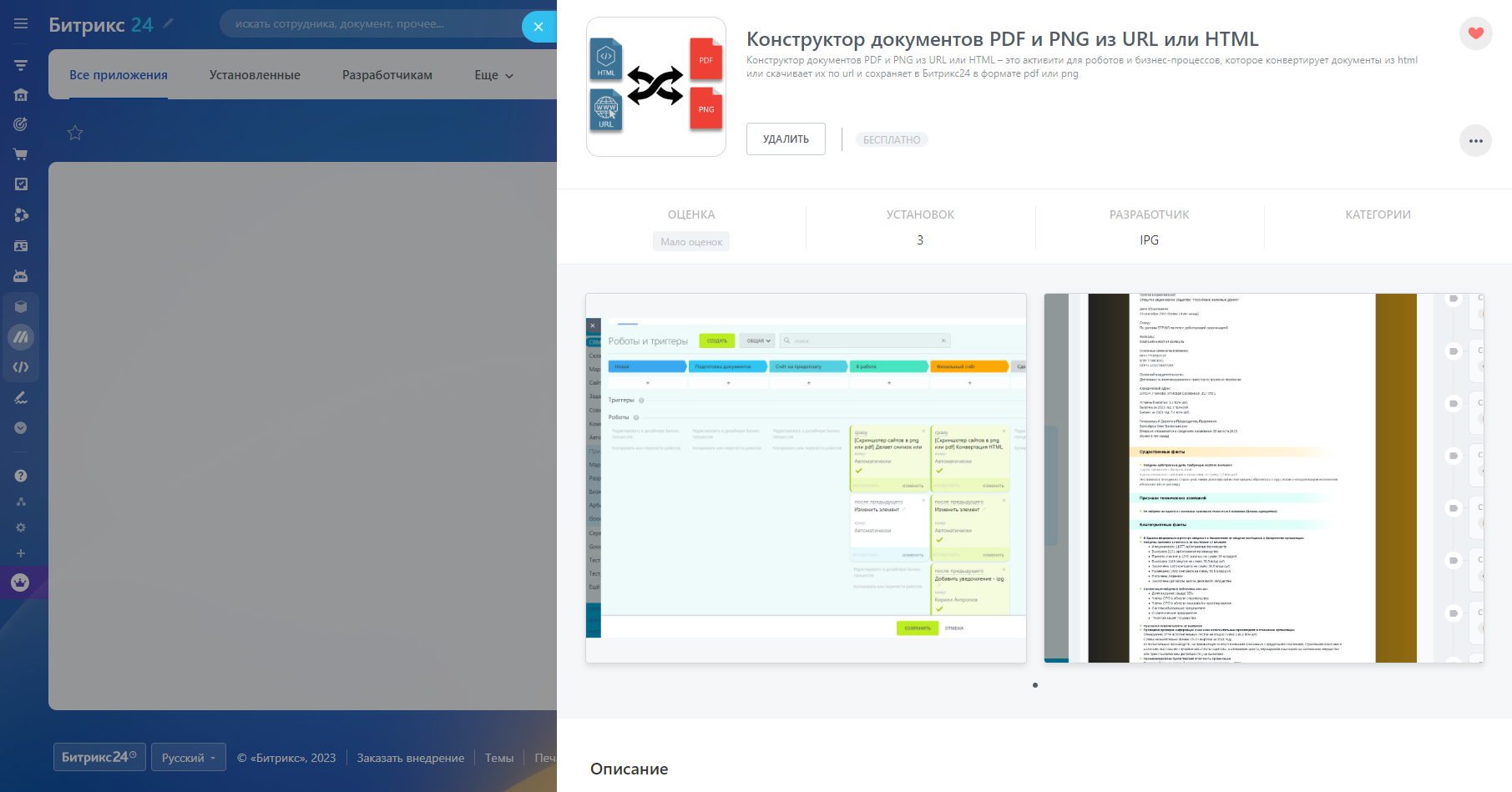
Task: Click the Описание section heading
Action: [x=630, y=769]
